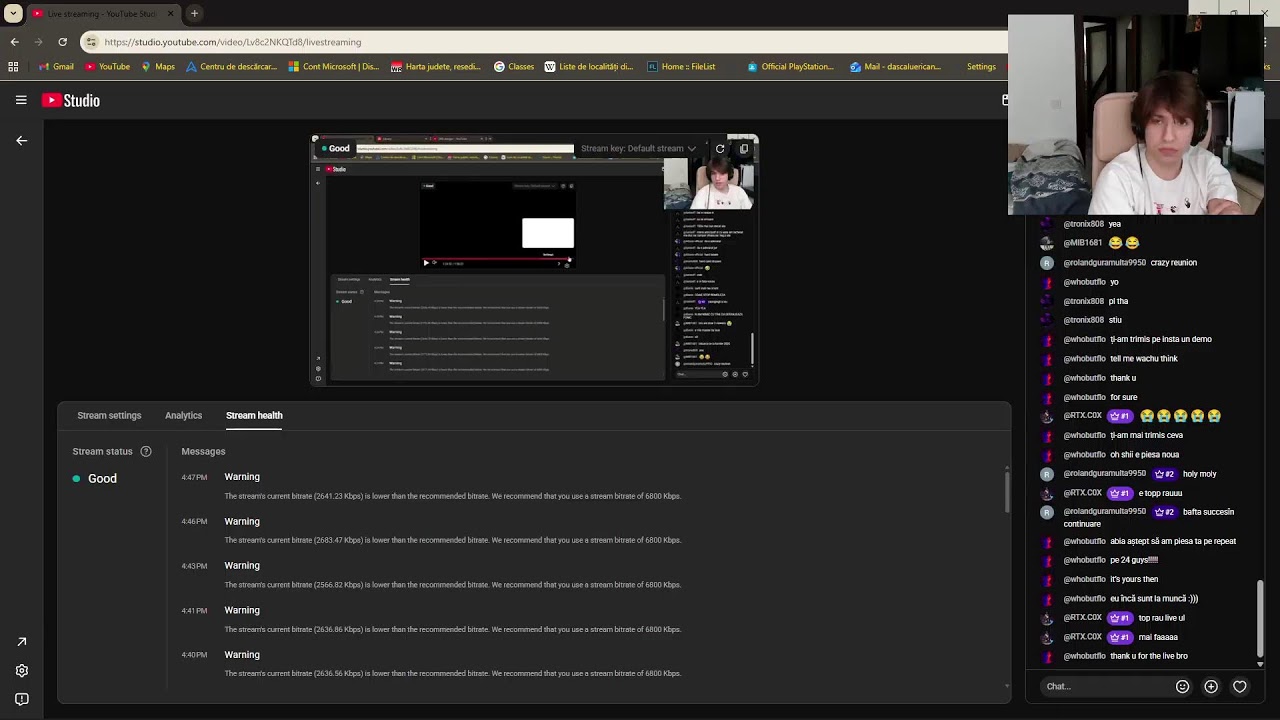Open the tab search dropdown
Screen dimensions: 1280x720
pyautogui.click(x=13, y=14)
